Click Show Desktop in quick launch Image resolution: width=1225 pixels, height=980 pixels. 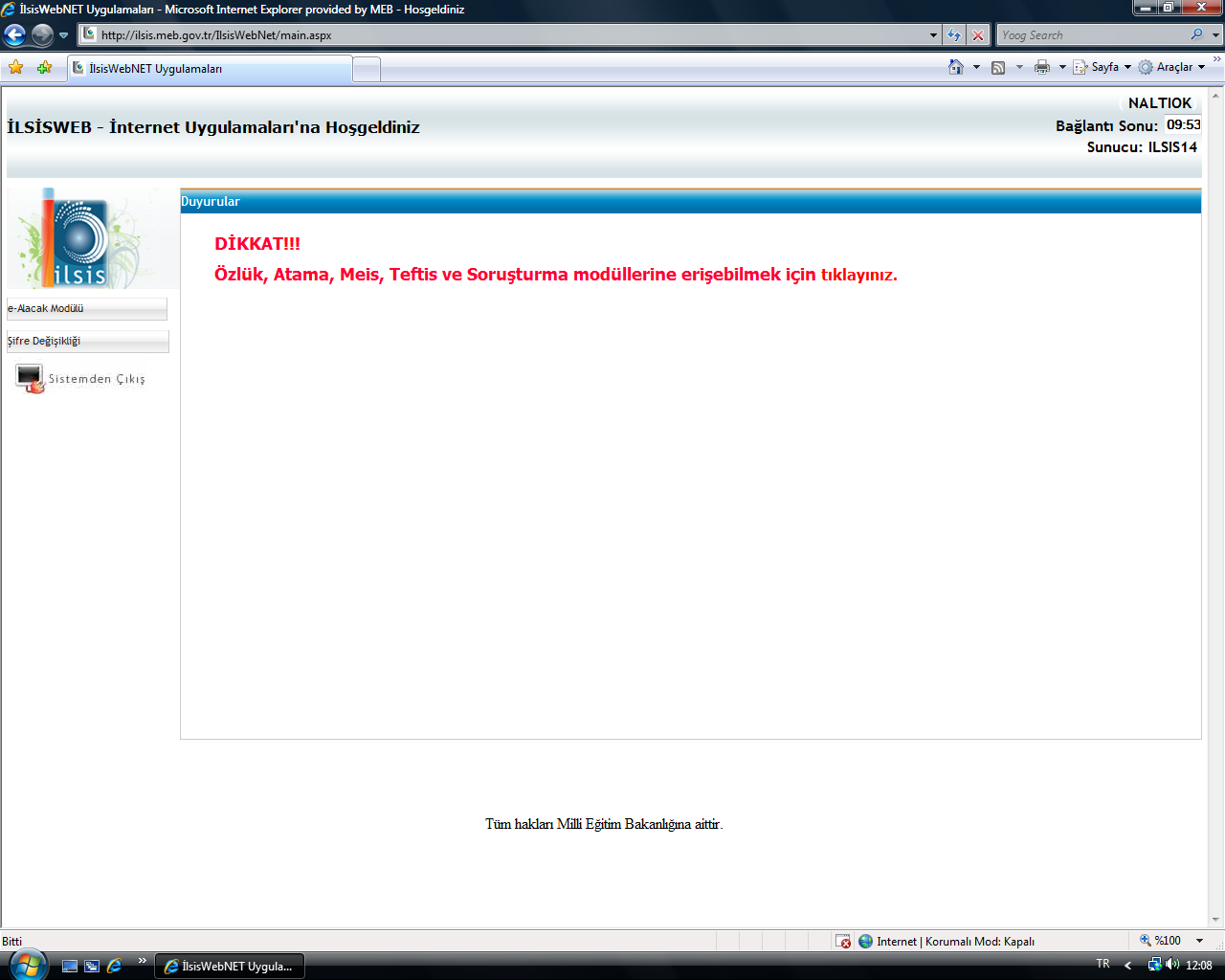[69, 967]
